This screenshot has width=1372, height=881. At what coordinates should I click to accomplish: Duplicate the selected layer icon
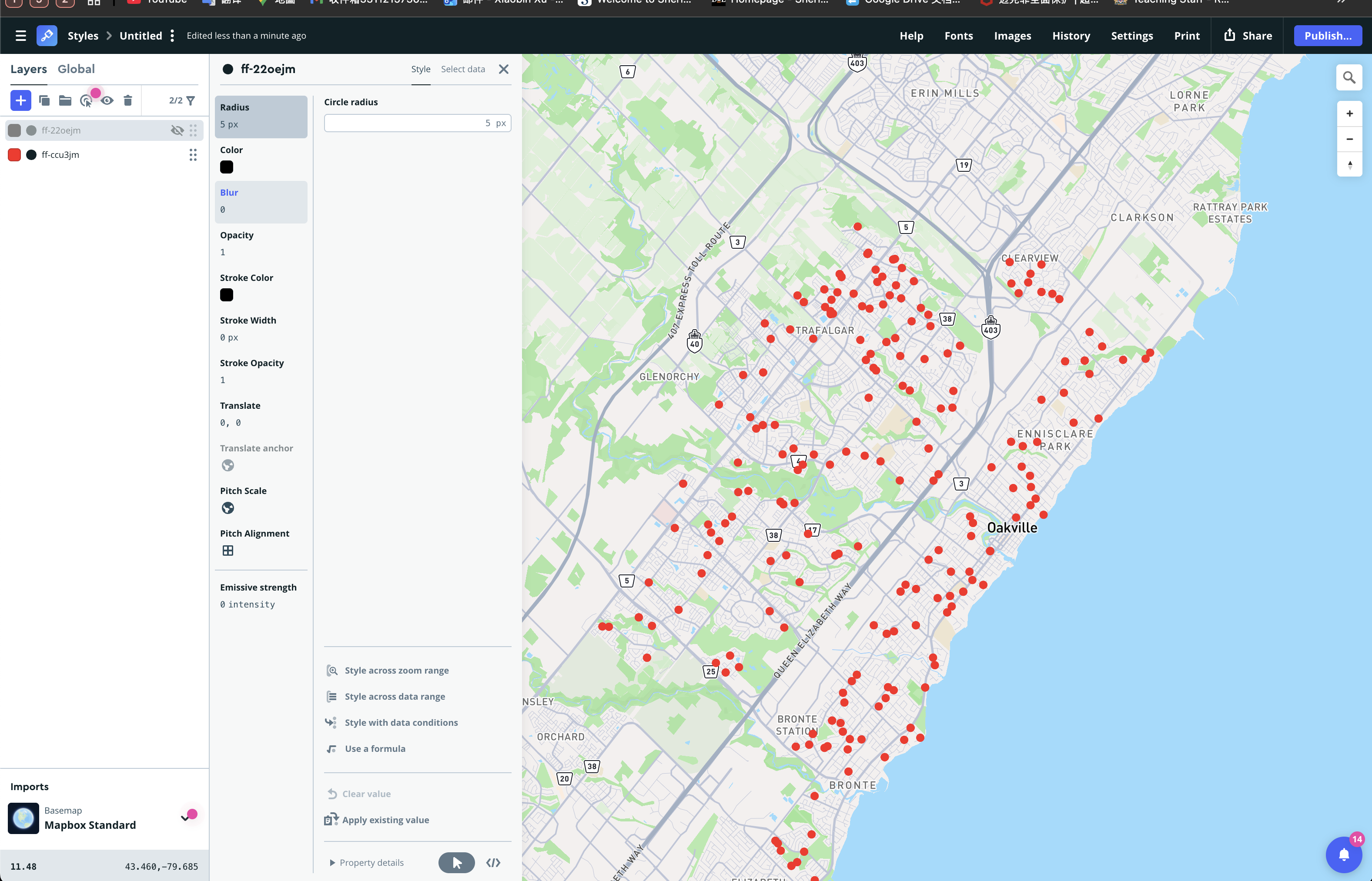click(44, 101)
